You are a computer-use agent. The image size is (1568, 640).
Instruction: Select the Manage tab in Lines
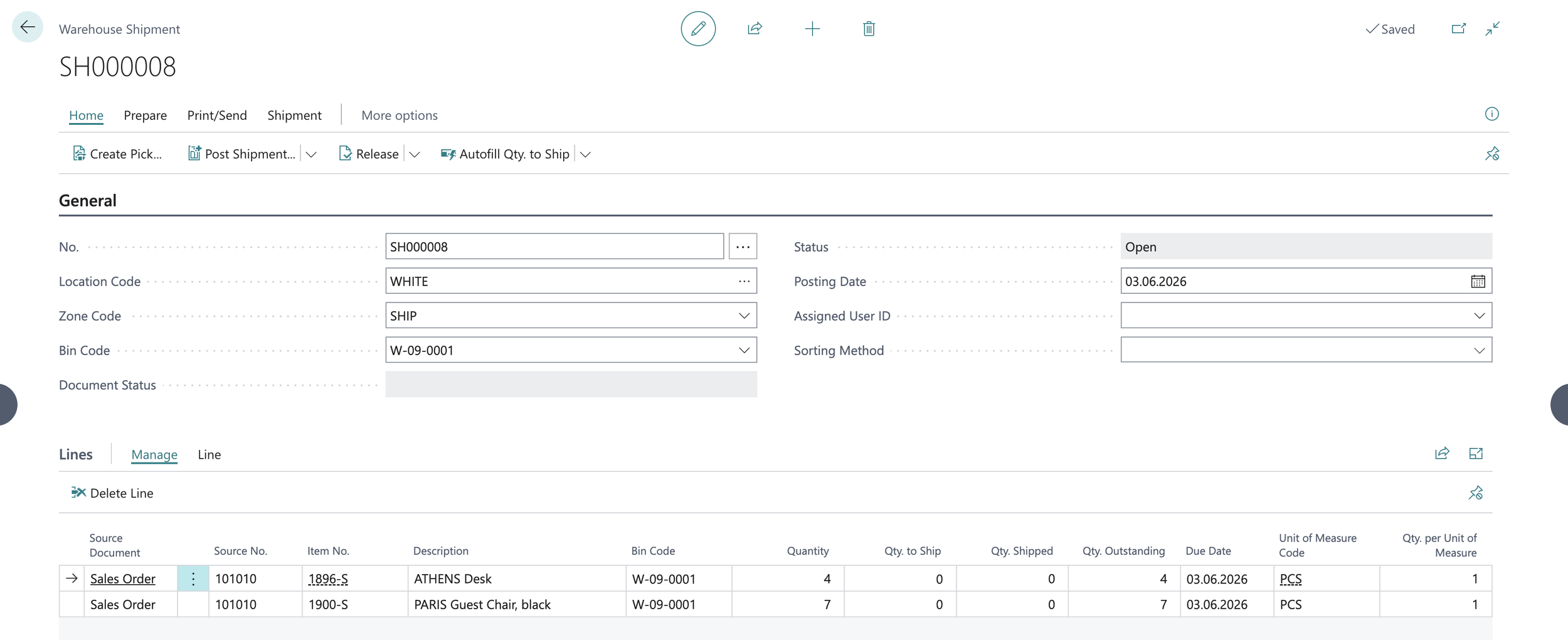click(154, 454)
